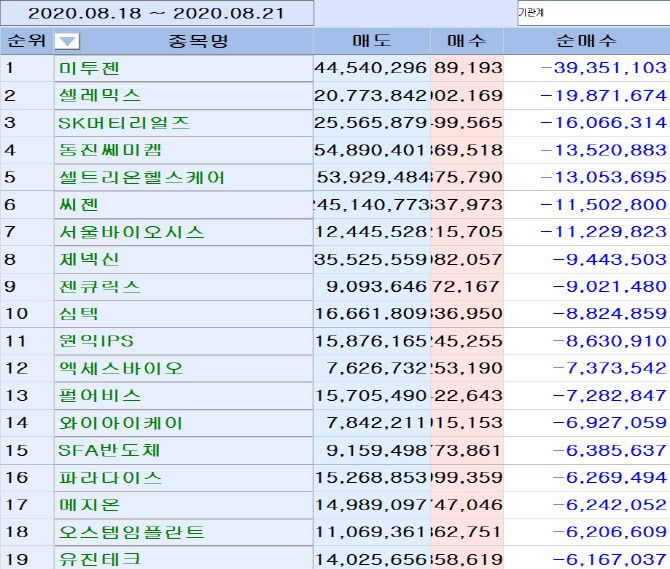
Task: Click 오스템임플란트 stock name
Action: tap(131, 532)
